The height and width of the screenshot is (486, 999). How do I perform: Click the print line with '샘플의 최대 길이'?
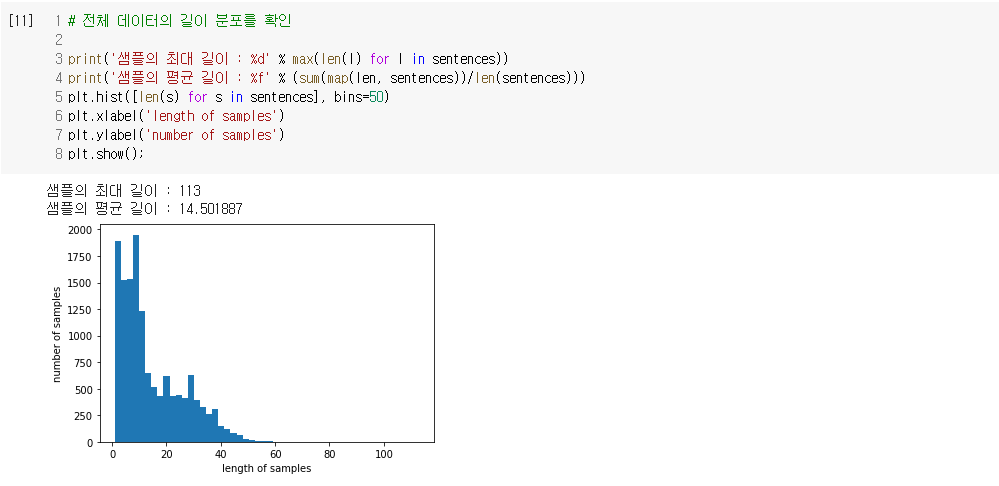(x=288, y=59)
